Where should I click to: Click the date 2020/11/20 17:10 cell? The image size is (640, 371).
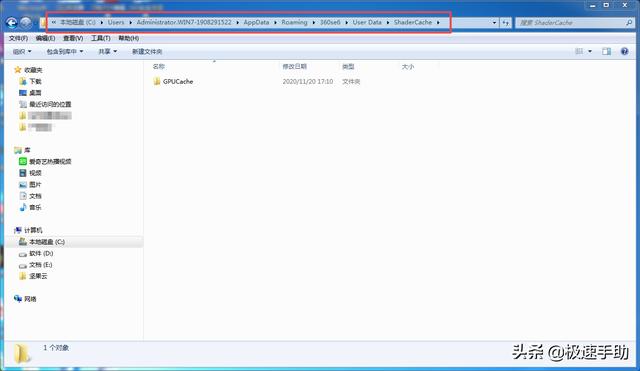[x=308, y=82]
